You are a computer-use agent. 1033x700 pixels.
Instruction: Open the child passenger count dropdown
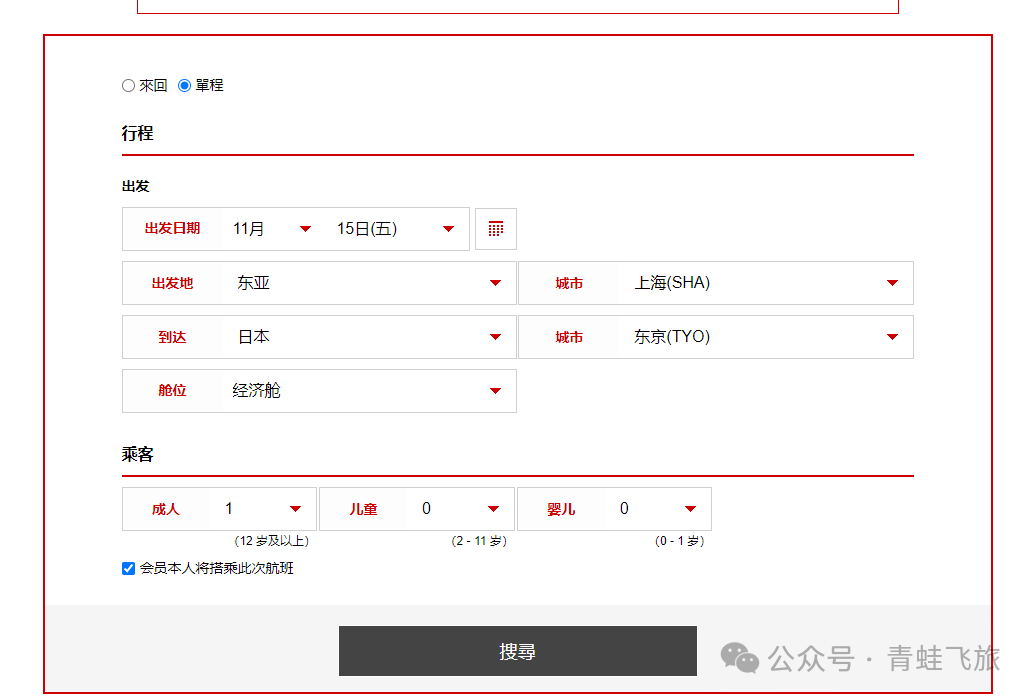click(x=492, y=508)
